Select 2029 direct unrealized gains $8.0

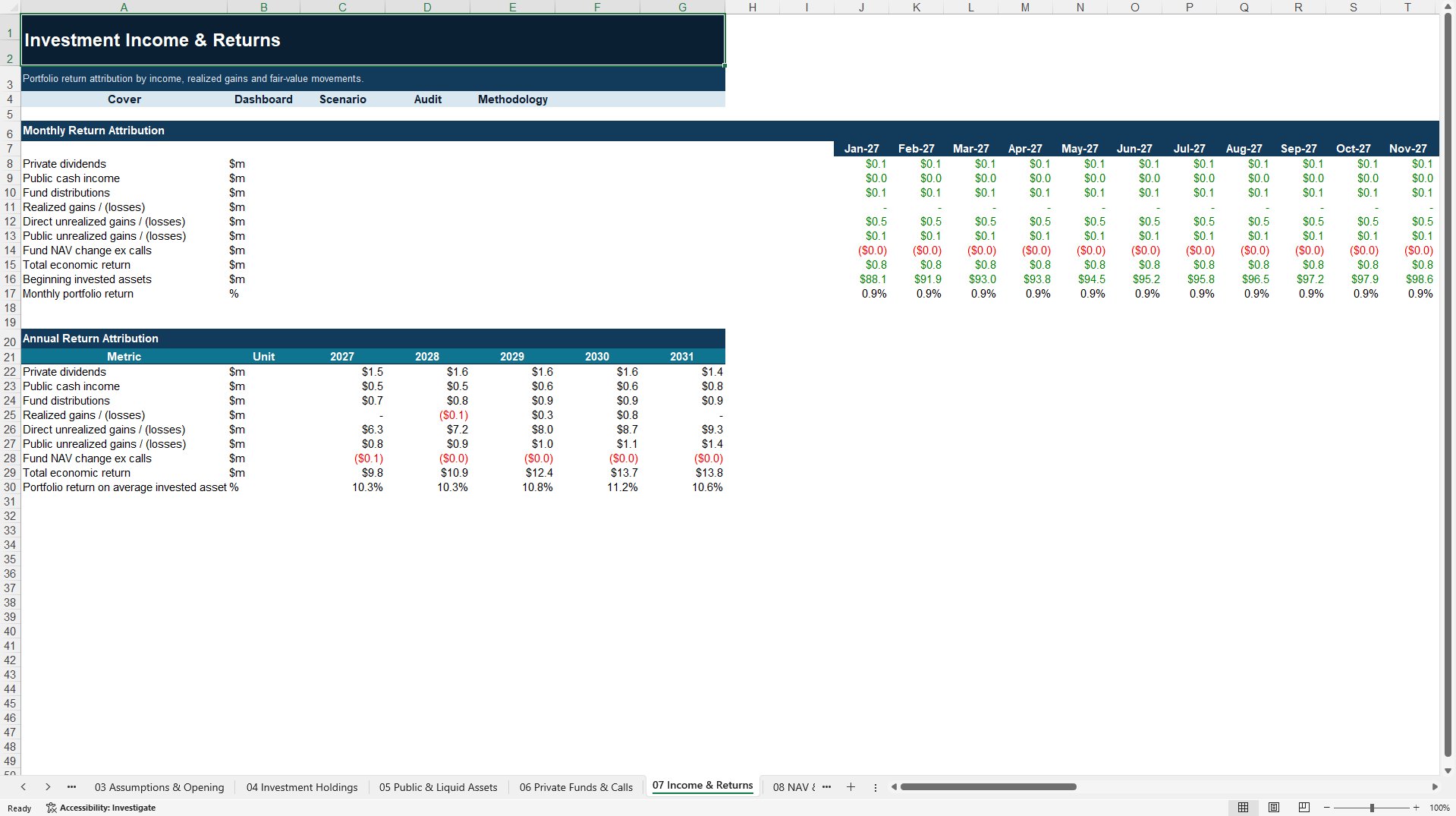point(512,430)
